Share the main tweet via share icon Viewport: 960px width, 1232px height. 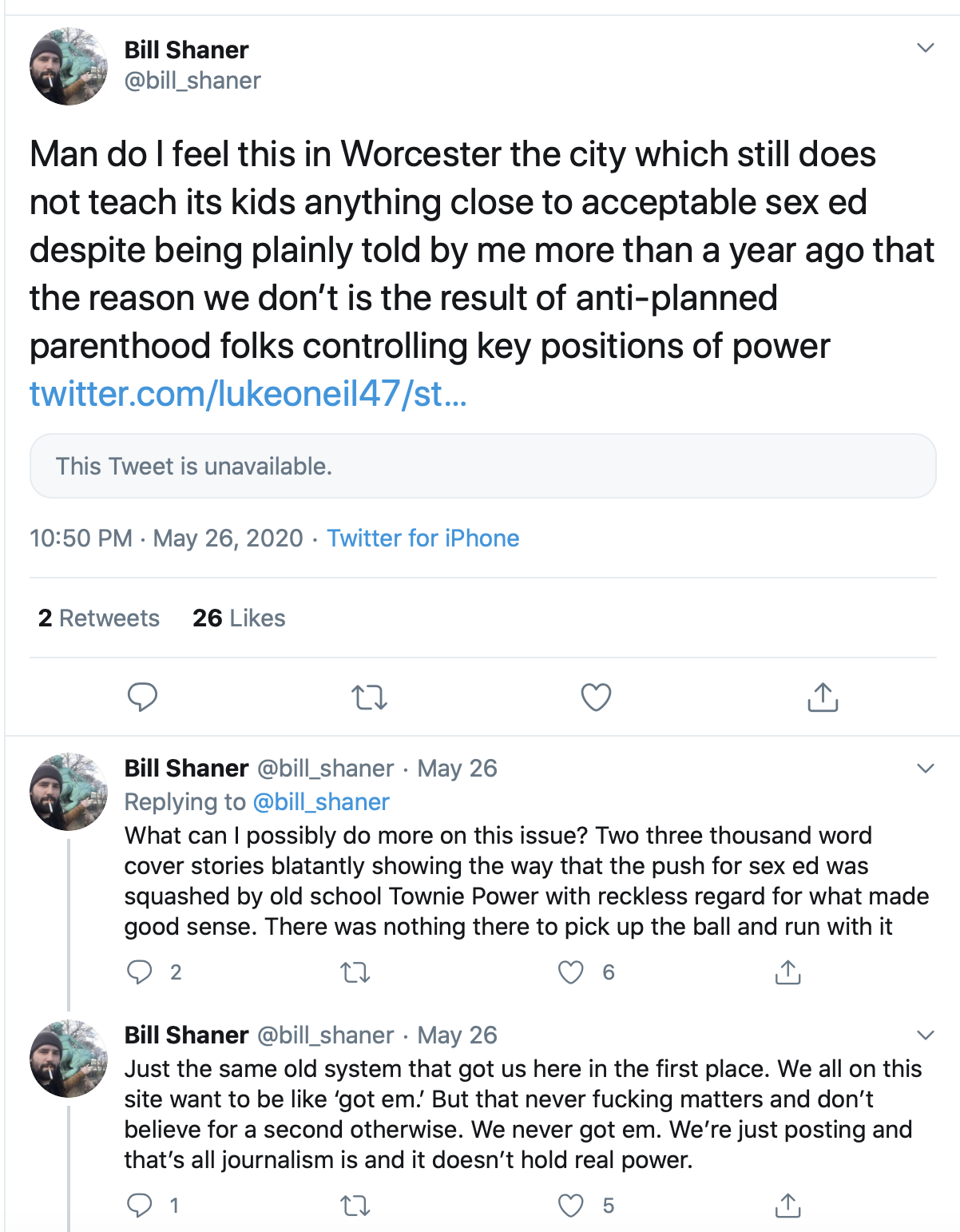(823, 697)
